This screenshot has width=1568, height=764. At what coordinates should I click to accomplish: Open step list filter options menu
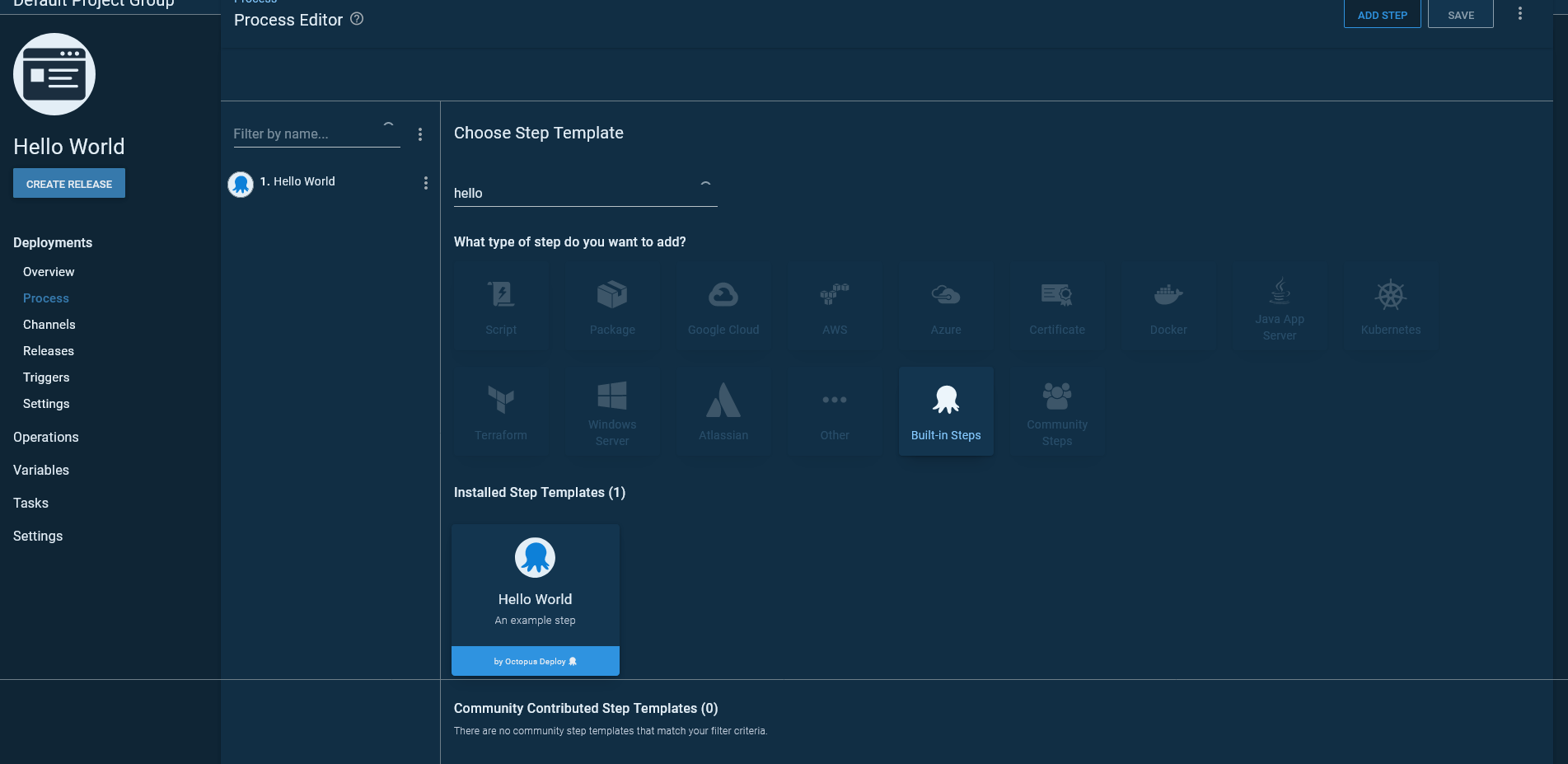pos(420,134)
